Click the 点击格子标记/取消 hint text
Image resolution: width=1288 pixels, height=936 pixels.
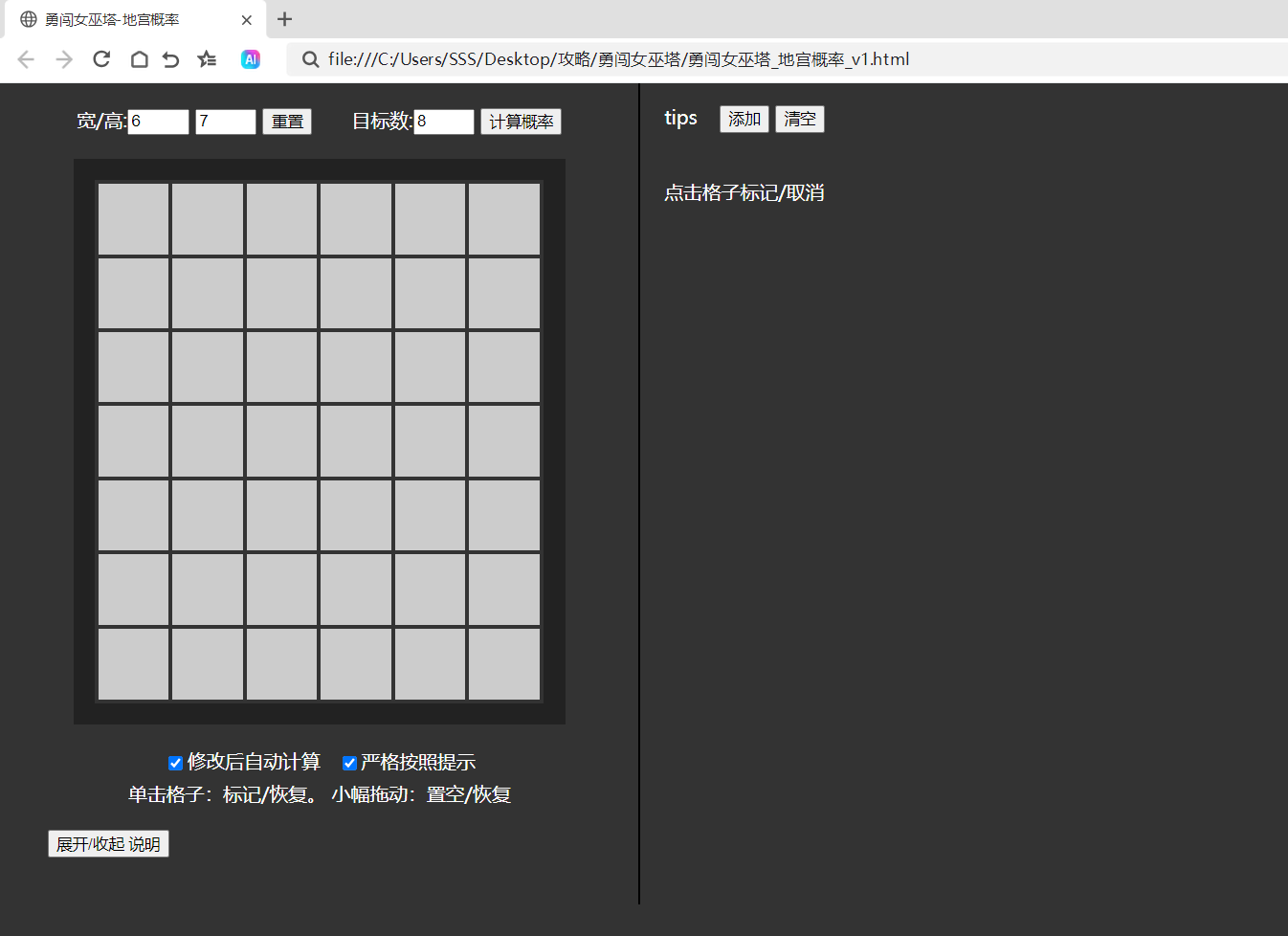coord(744,193)
